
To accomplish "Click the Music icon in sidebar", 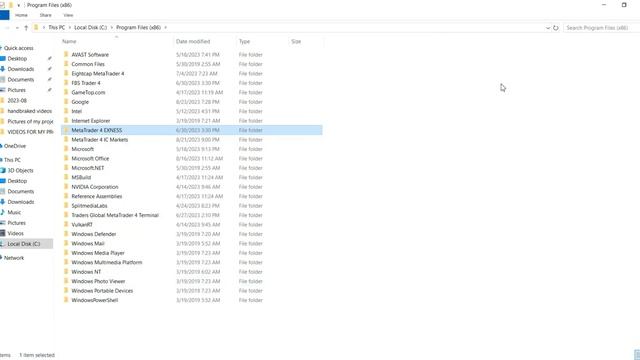I will coord(3,212).
